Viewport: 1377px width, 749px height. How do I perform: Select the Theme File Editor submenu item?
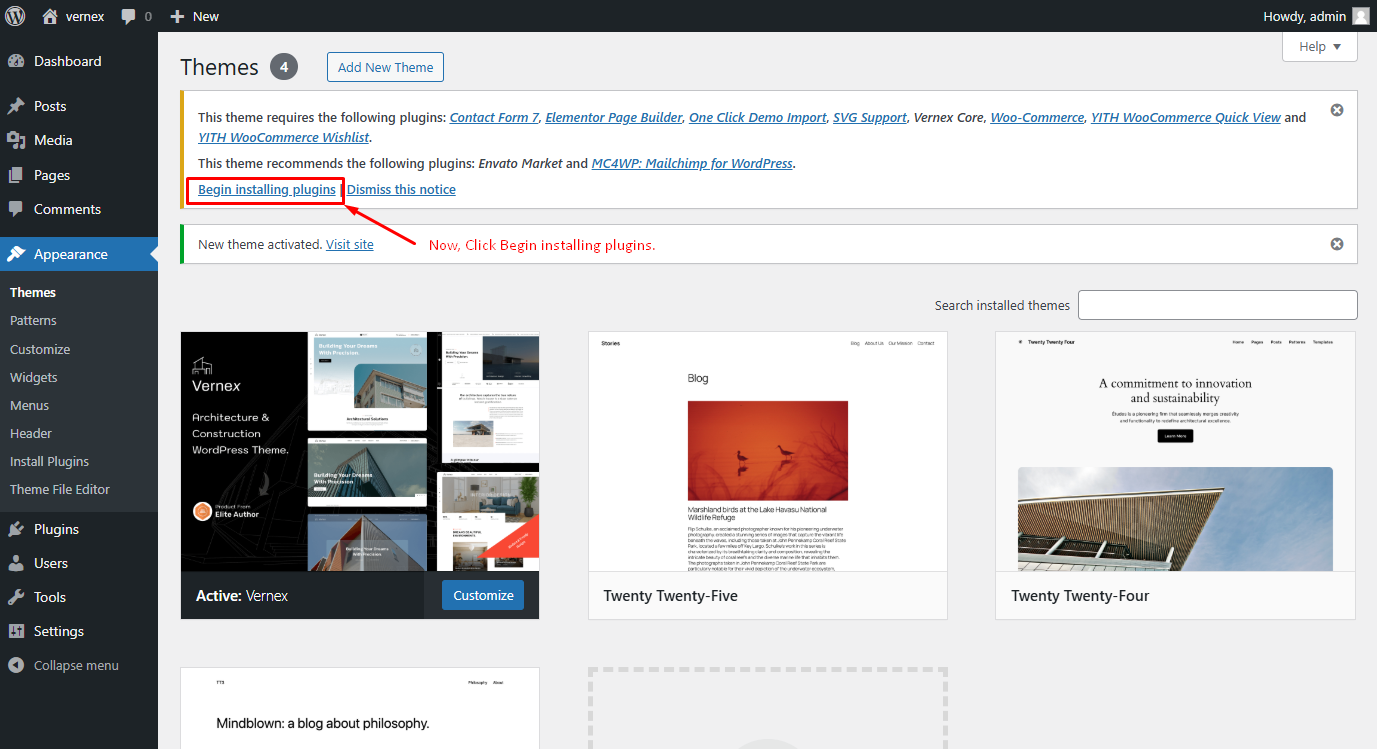tap(60, 489)
